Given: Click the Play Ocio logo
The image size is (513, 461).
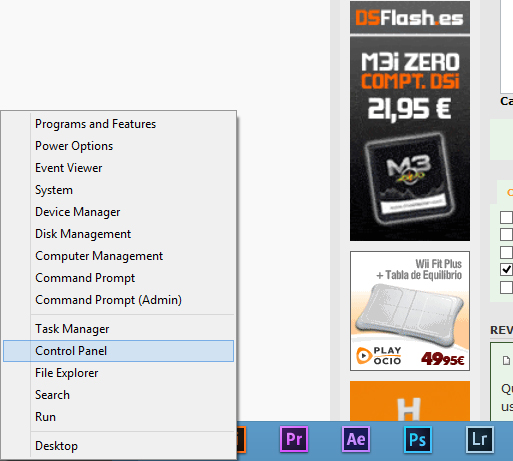Looking at the screenshot, I should 379,356.
